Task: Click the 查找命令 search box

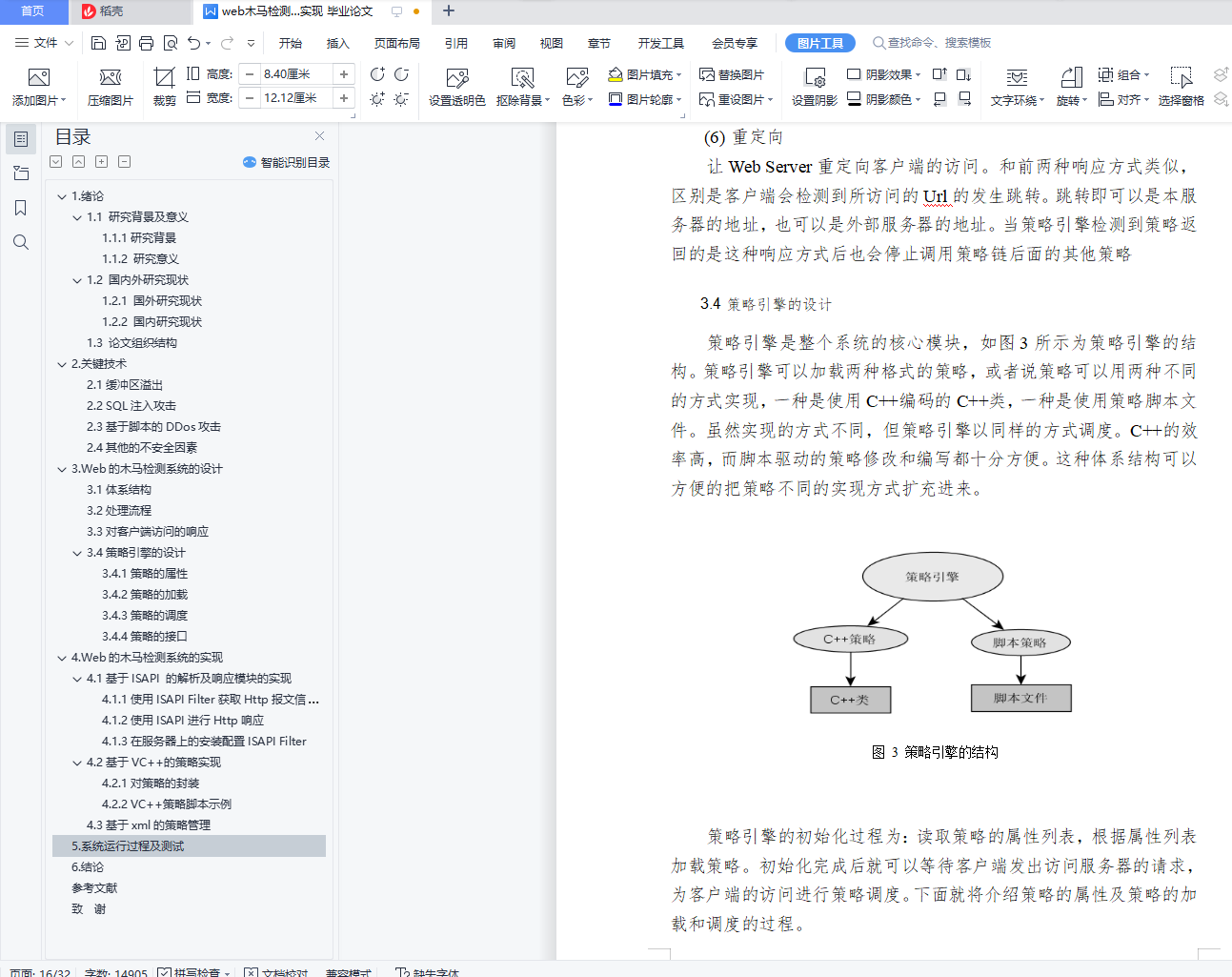Action: (934, 43)
